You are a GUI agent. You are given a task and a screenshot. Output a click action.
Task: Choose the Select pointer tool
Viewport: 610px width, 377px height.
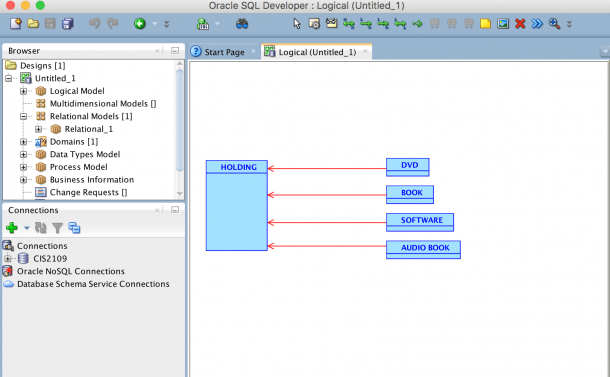(x=297, y=24)
